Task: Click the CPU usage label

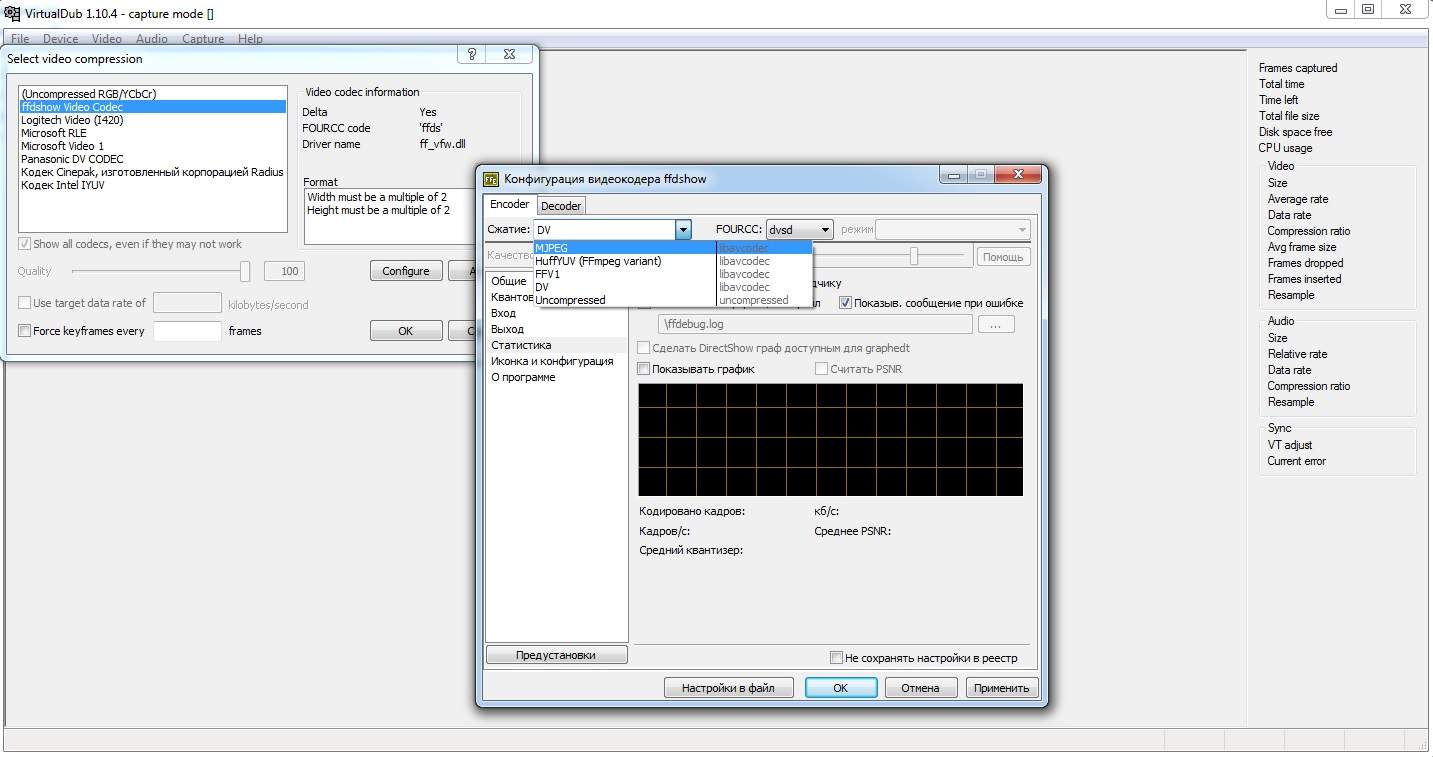Action: point(1285,148)
